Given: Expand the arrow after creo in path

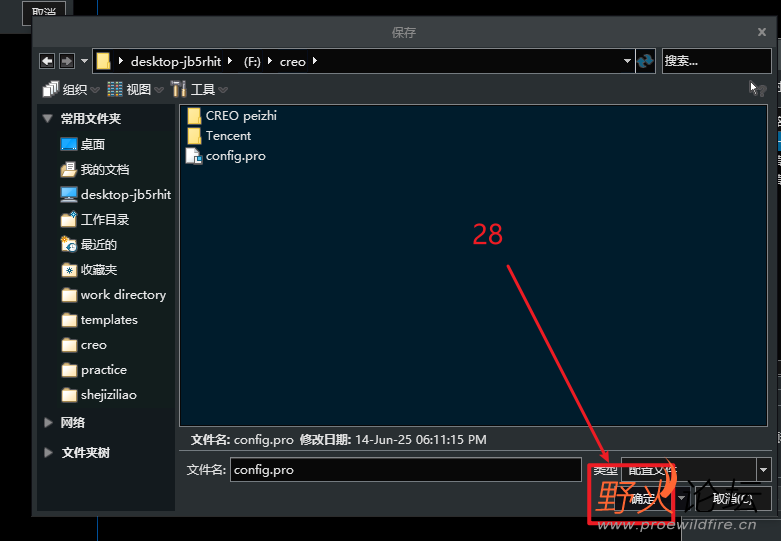Looking at the screenshot, I should [x=315, y=61].
